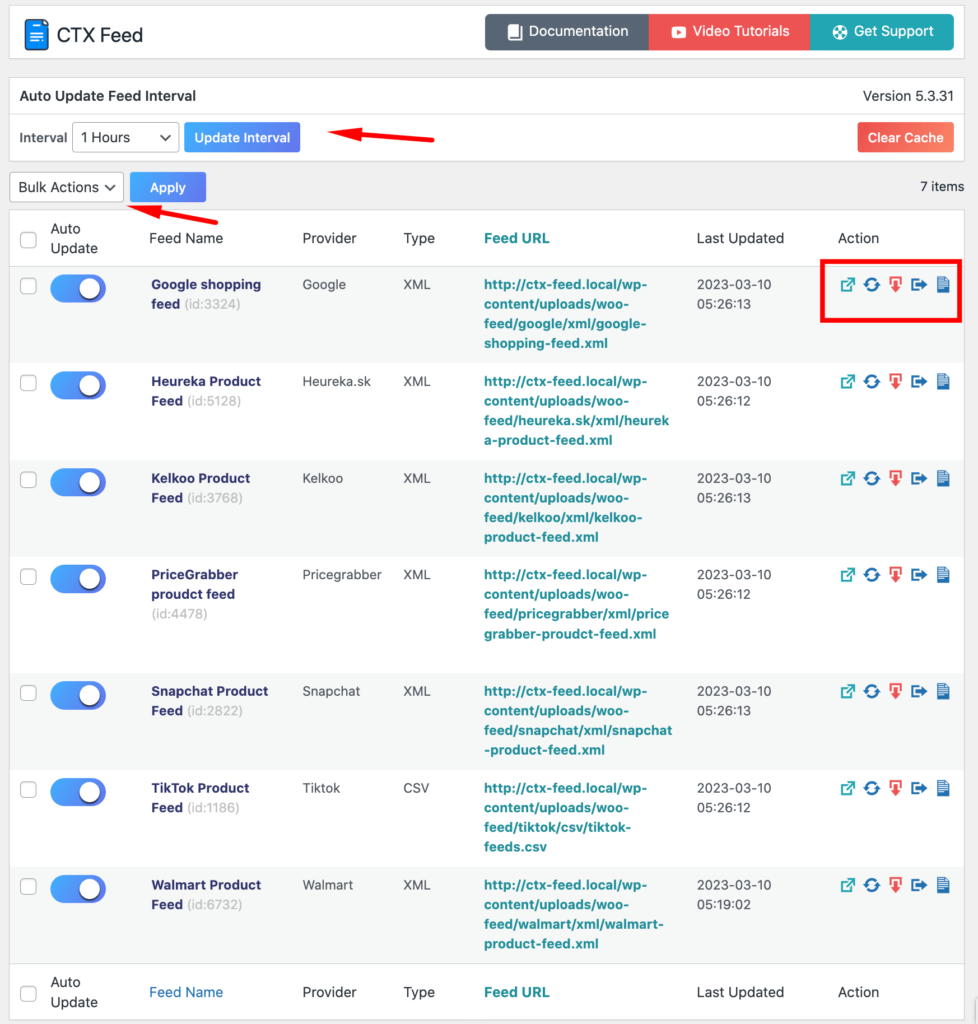The width and height of the screenshot is (978, 1024).
Task: Expand the Bulk Actions dropdown
Action: [x=67, y=187]
